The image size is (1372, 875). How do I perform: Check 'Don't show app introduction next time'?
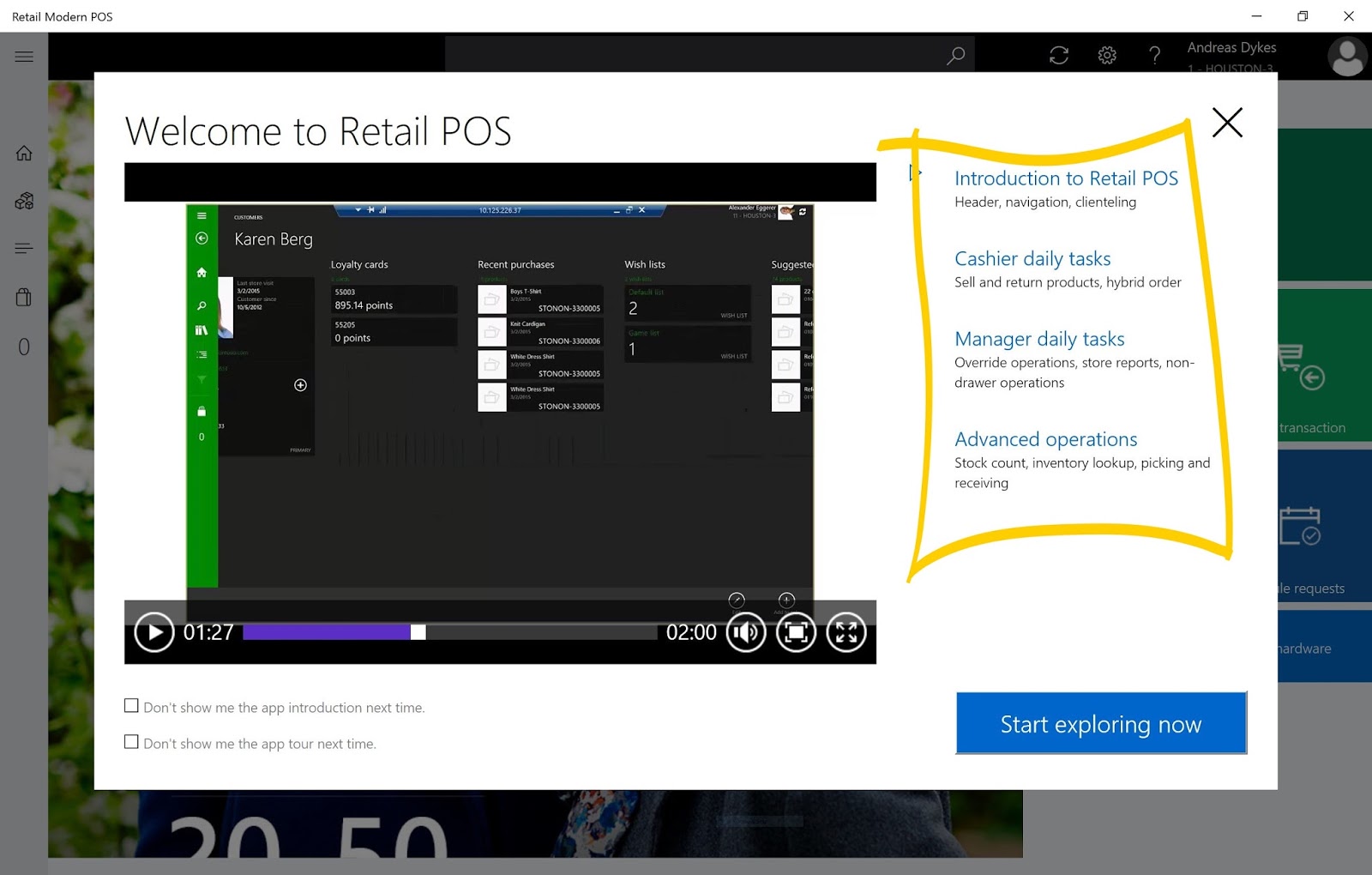tap(131, 706)
